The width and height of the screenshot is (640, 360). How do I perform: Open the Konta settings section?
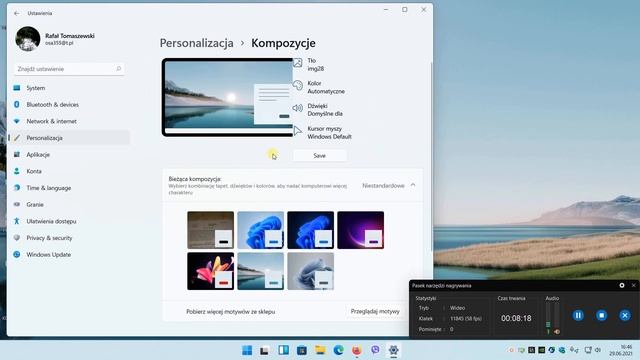pyautogui.click(x=69, y=171)
